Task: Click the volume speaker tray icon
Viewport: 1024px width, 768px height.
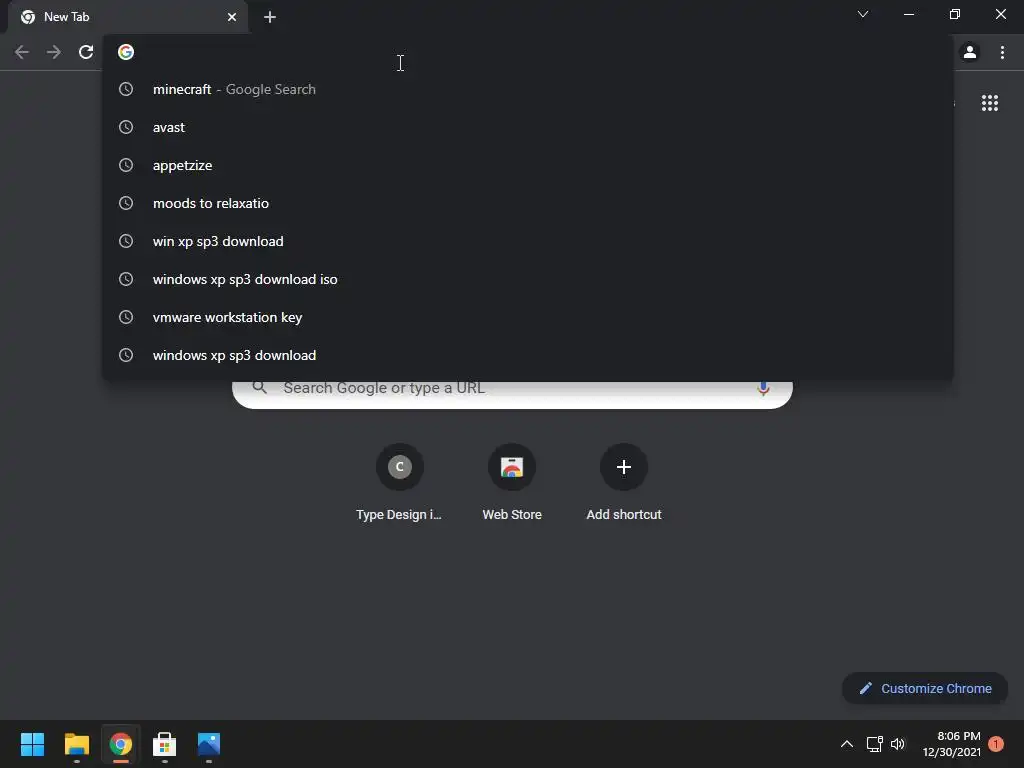Action: [x=898, y=744]
